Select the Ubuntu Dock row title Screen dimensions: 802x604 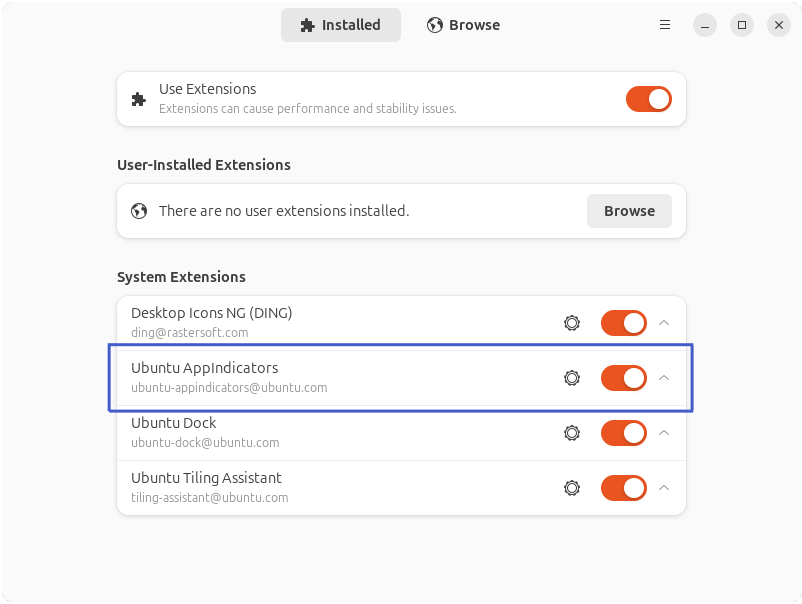click(x=173, y=423)
